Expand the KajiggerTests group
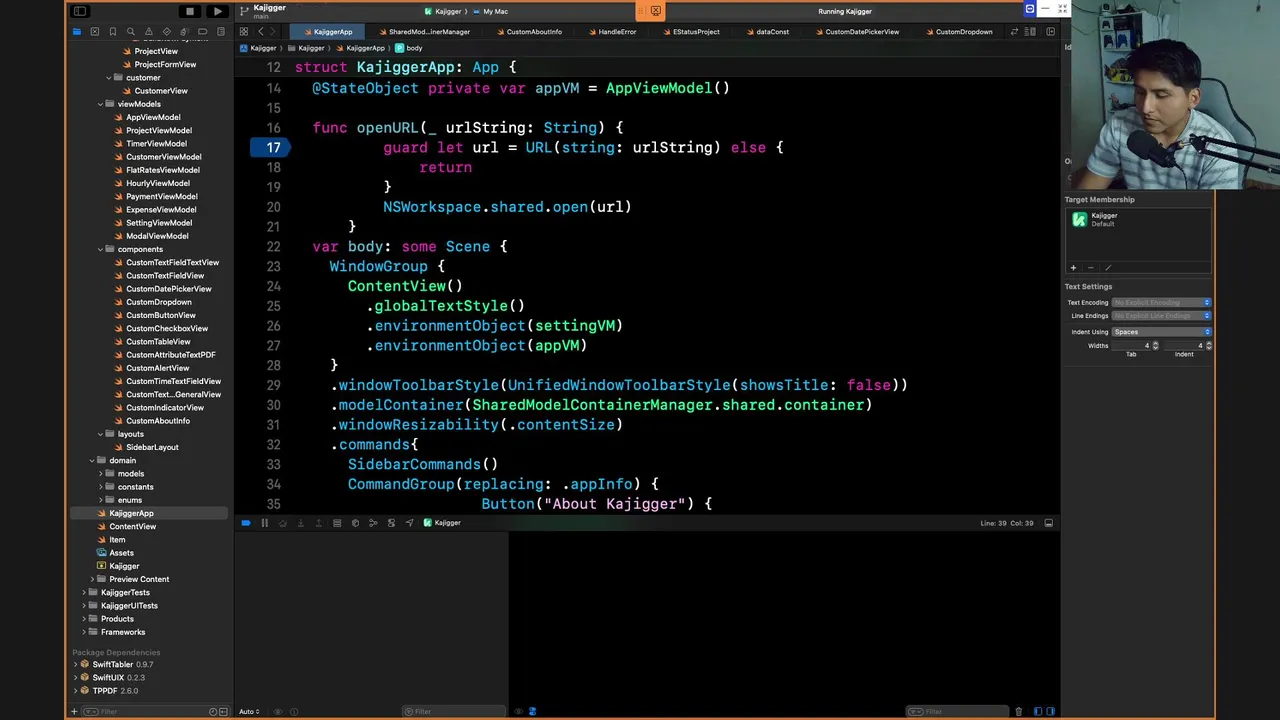 point(84,592)
